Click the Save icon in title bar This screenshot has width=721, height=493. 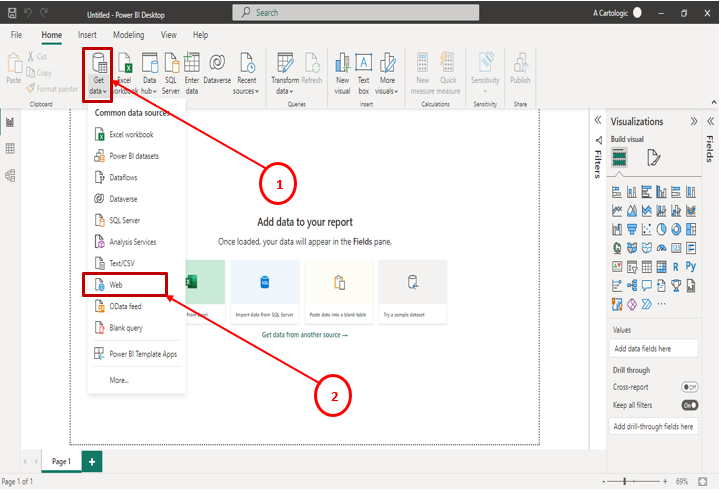(x=12, y=13)
